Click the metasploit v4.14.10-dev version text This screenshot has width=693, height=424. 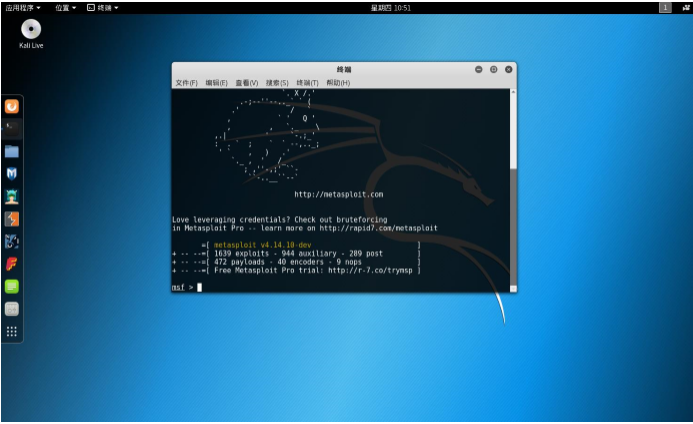point(263,245)
